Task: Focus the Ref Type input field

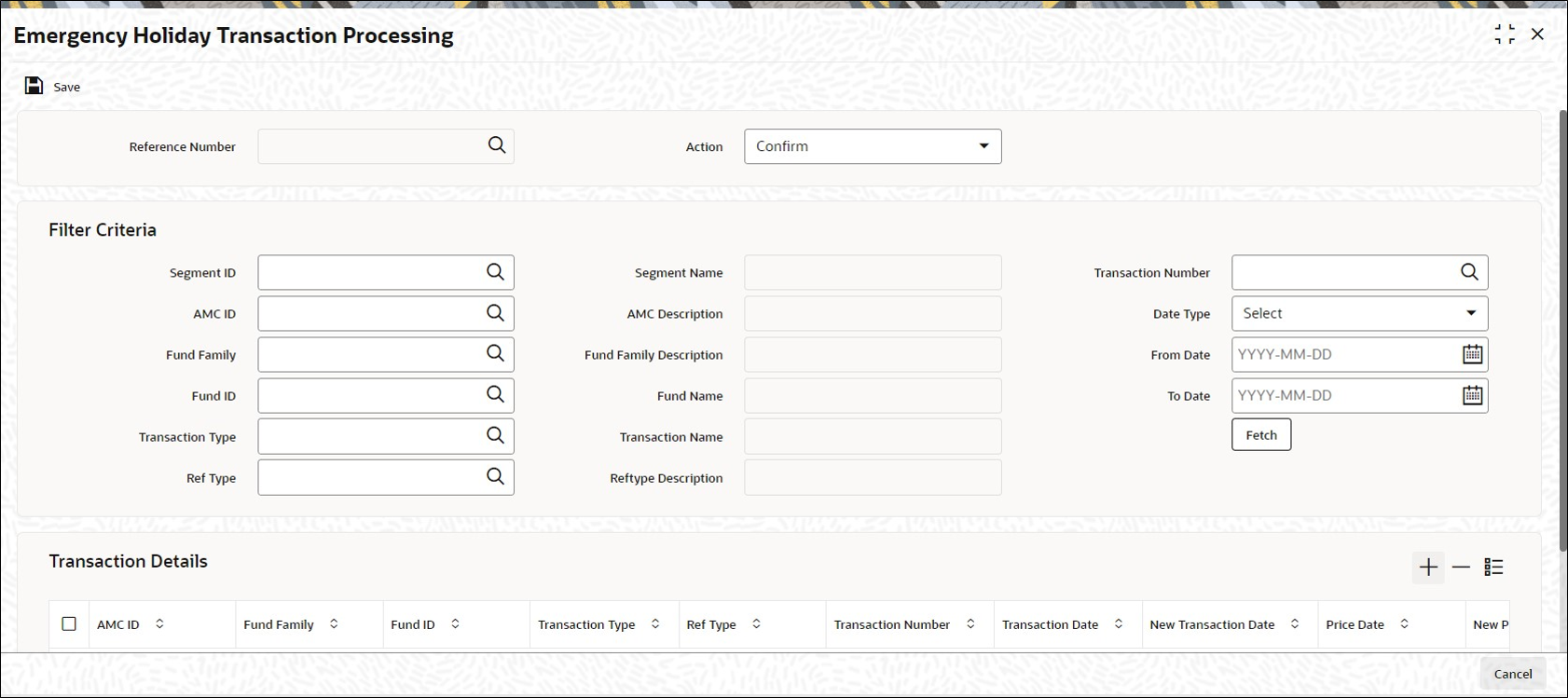Action: pos(386,477)
